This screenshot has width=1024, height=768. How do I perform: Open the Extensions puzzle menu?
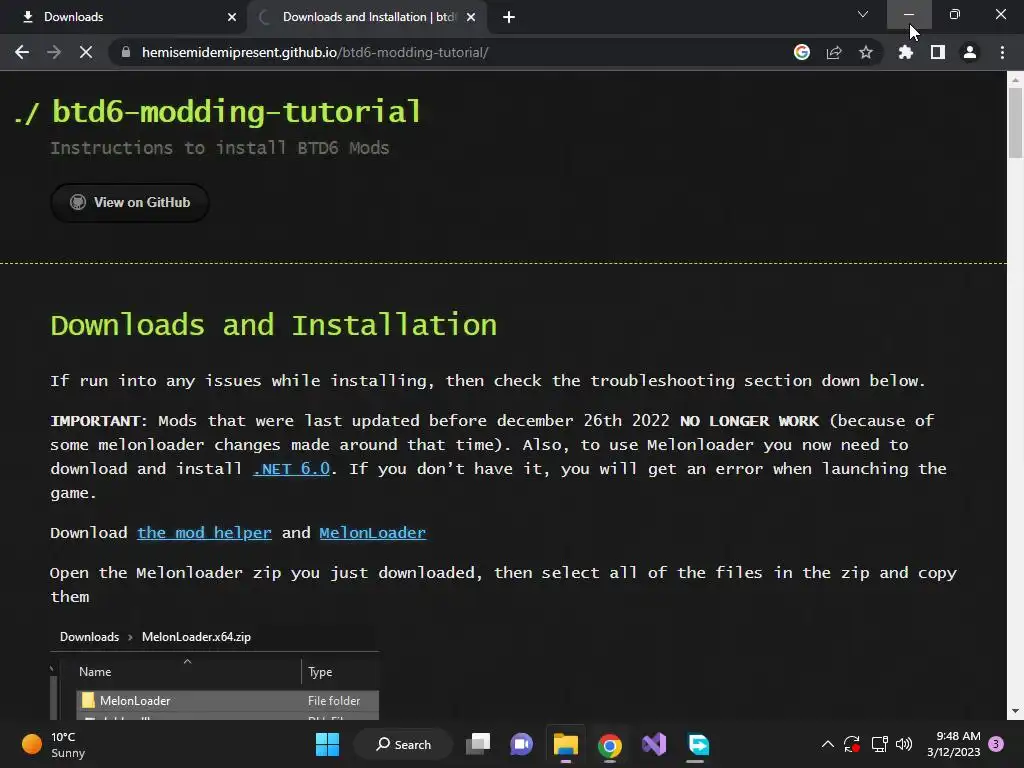(906, 52)
